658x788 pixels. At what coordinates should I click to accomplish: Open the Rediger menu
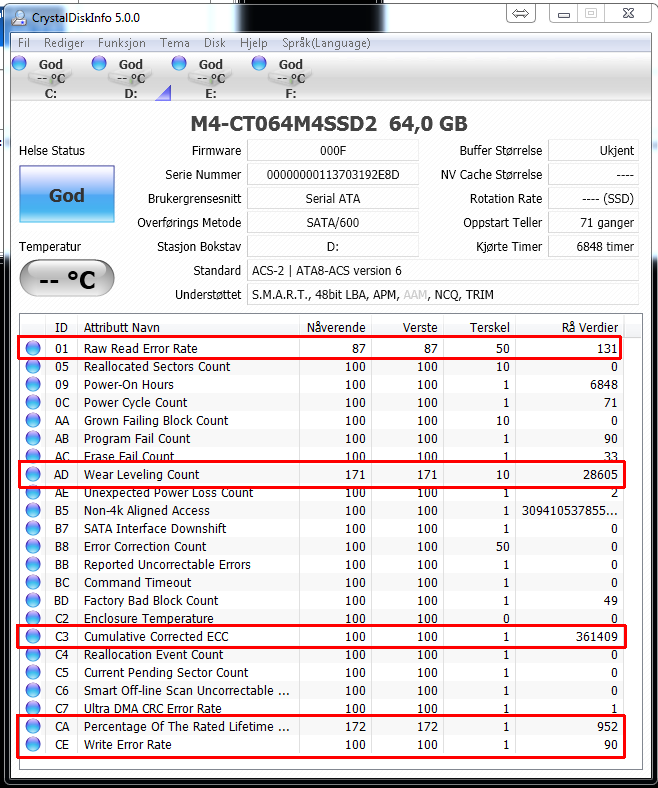(64, 43)
